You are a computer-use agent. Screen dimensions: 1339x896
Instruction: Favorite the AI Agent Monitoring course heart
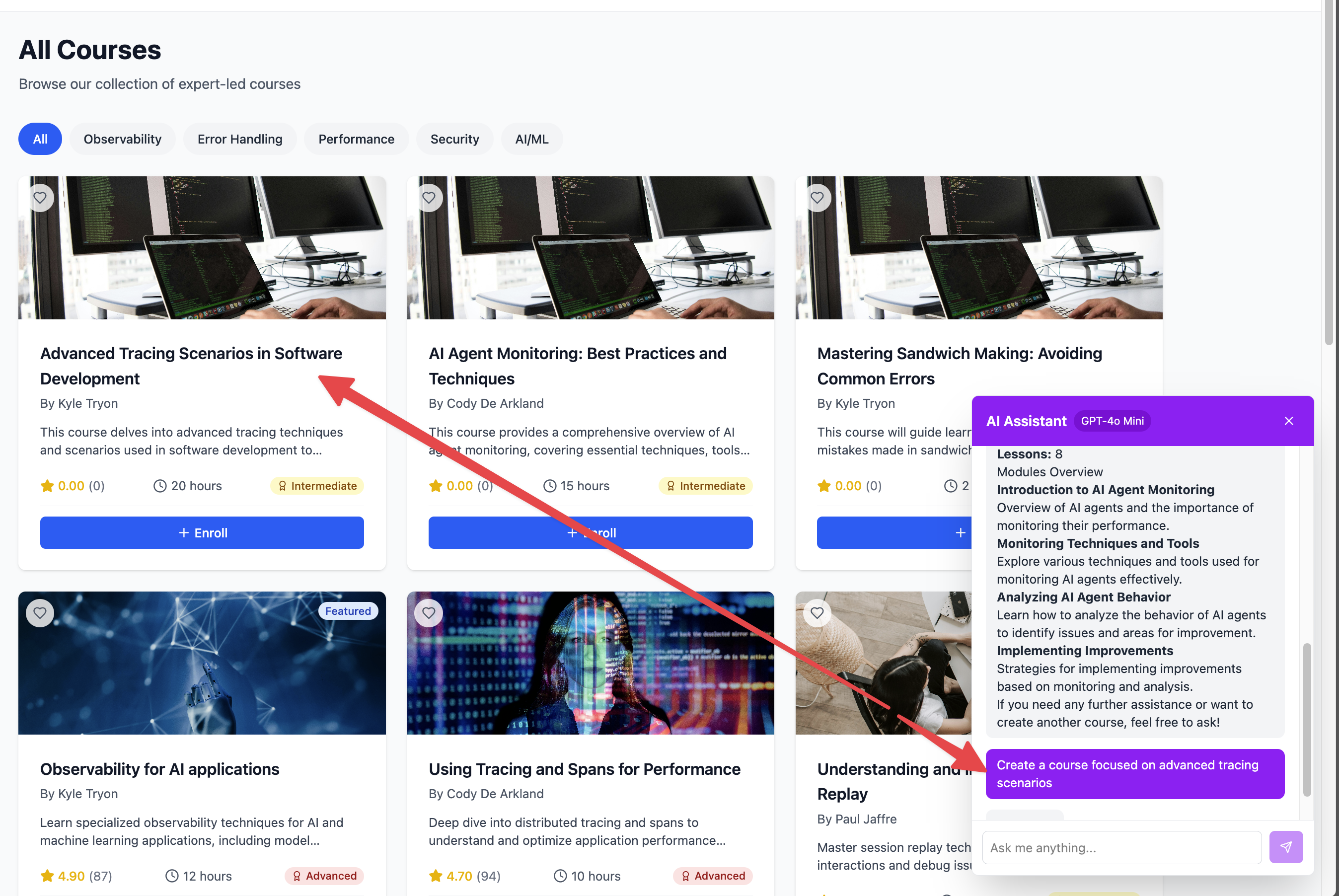(429, 198)
